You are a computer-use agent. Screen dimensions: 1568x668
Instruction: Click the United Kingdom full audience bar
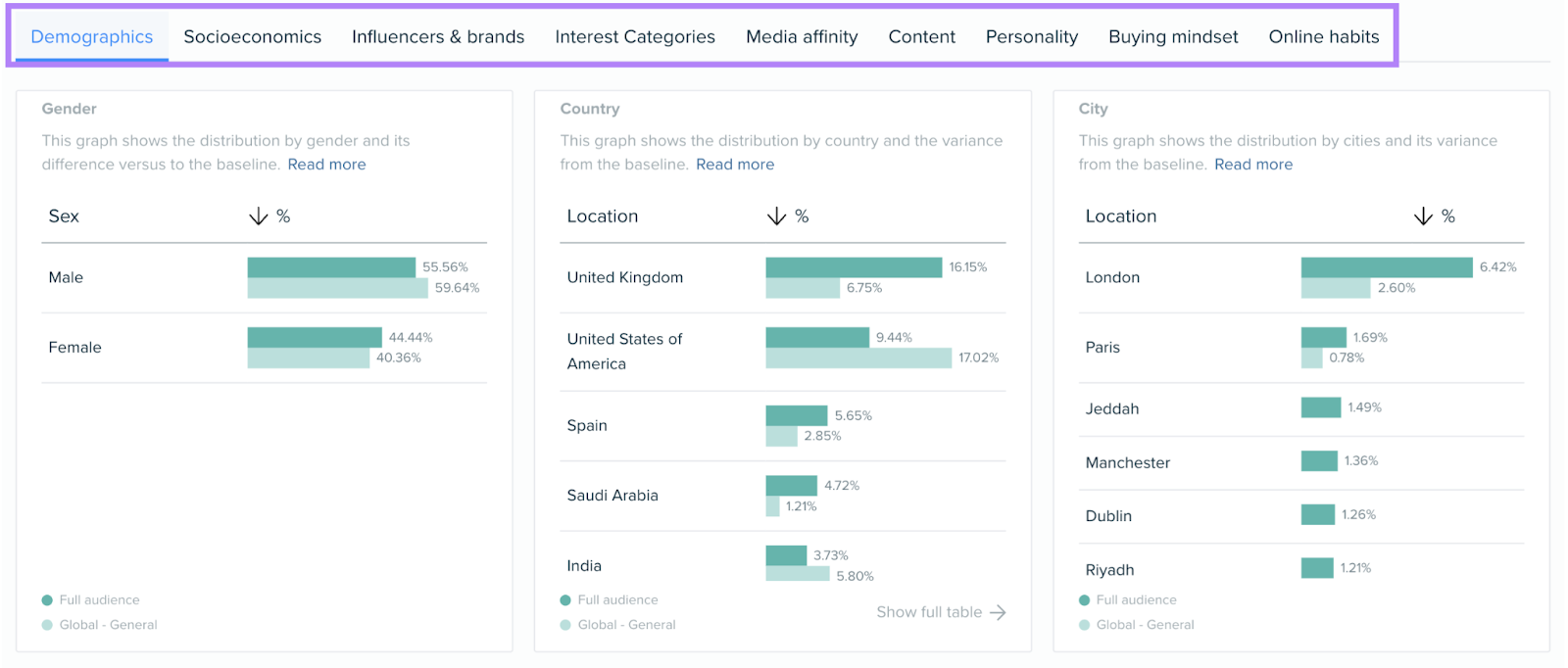(853, 267)
